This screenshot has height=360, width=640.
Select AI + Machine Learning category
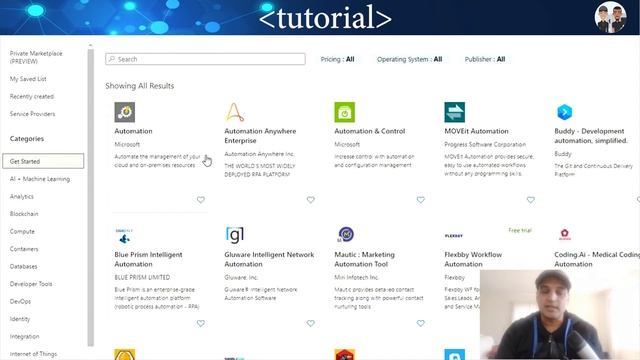pos(40,179)
